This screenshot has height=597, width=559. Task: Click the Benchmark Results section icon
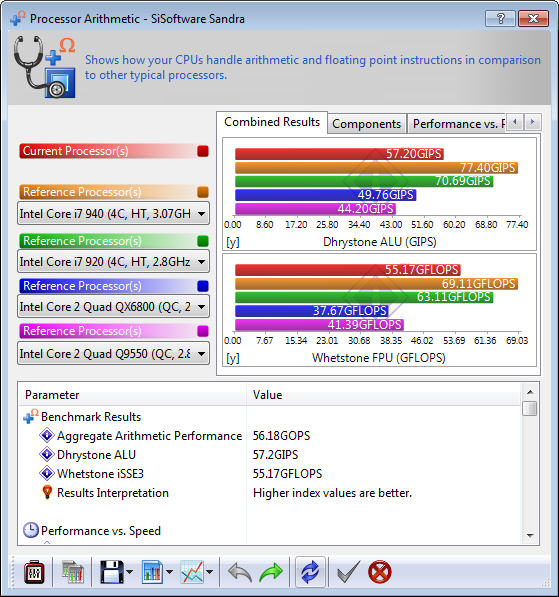[30, 417]
